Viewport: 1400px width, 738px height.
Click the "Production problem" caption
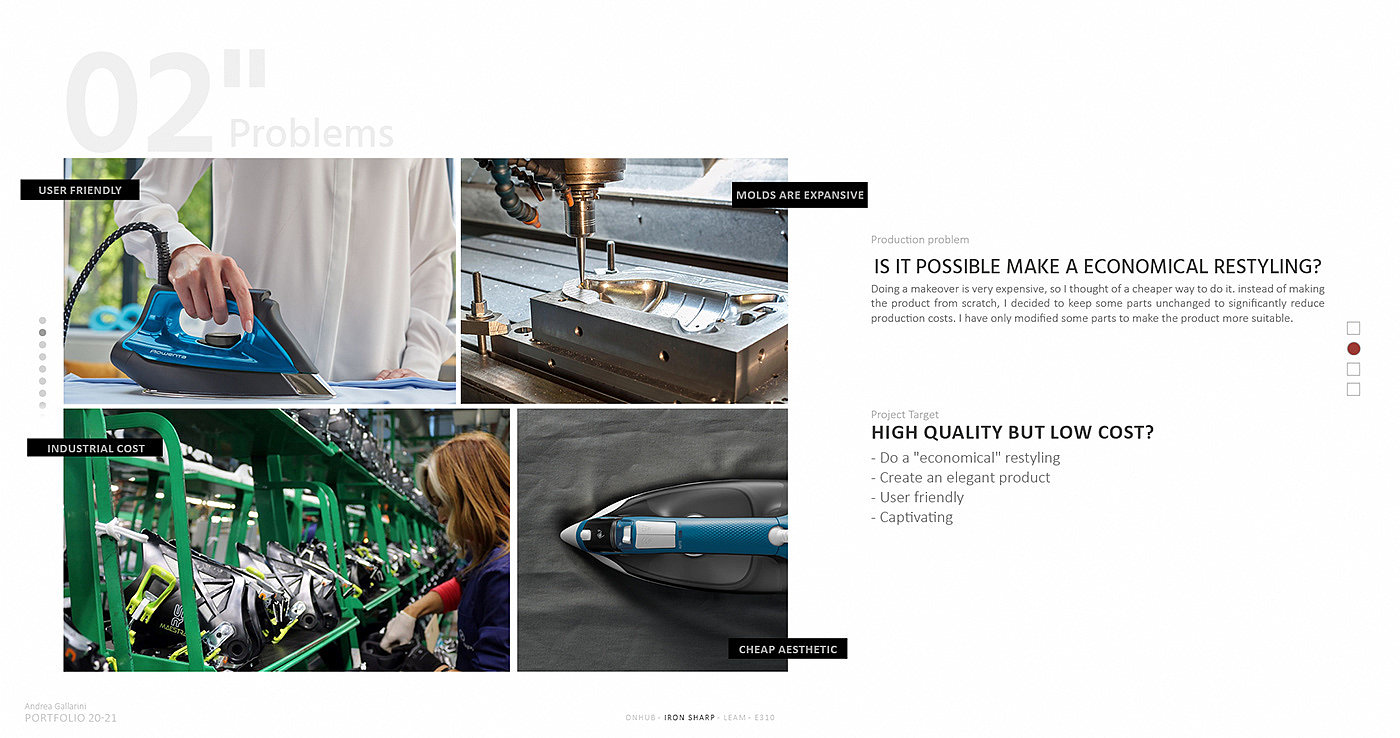(x=920, y=240)
